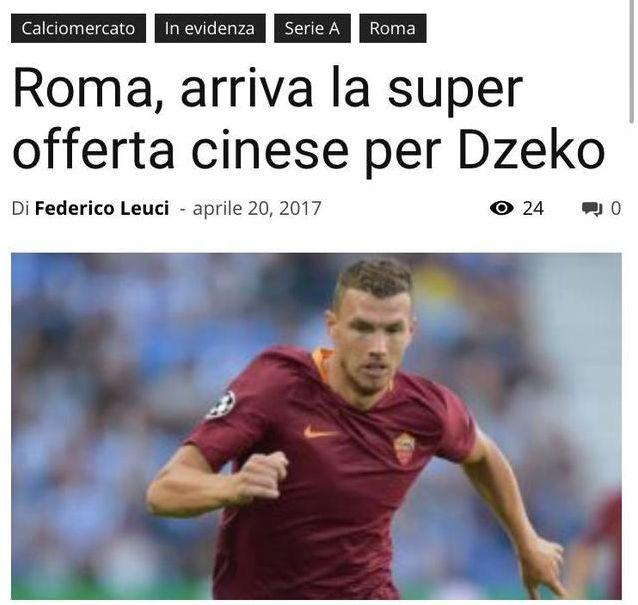Open author Federico Leuci's page
Image resolution: width=638 pixels, height=605 pixels.
pos(102,208)
